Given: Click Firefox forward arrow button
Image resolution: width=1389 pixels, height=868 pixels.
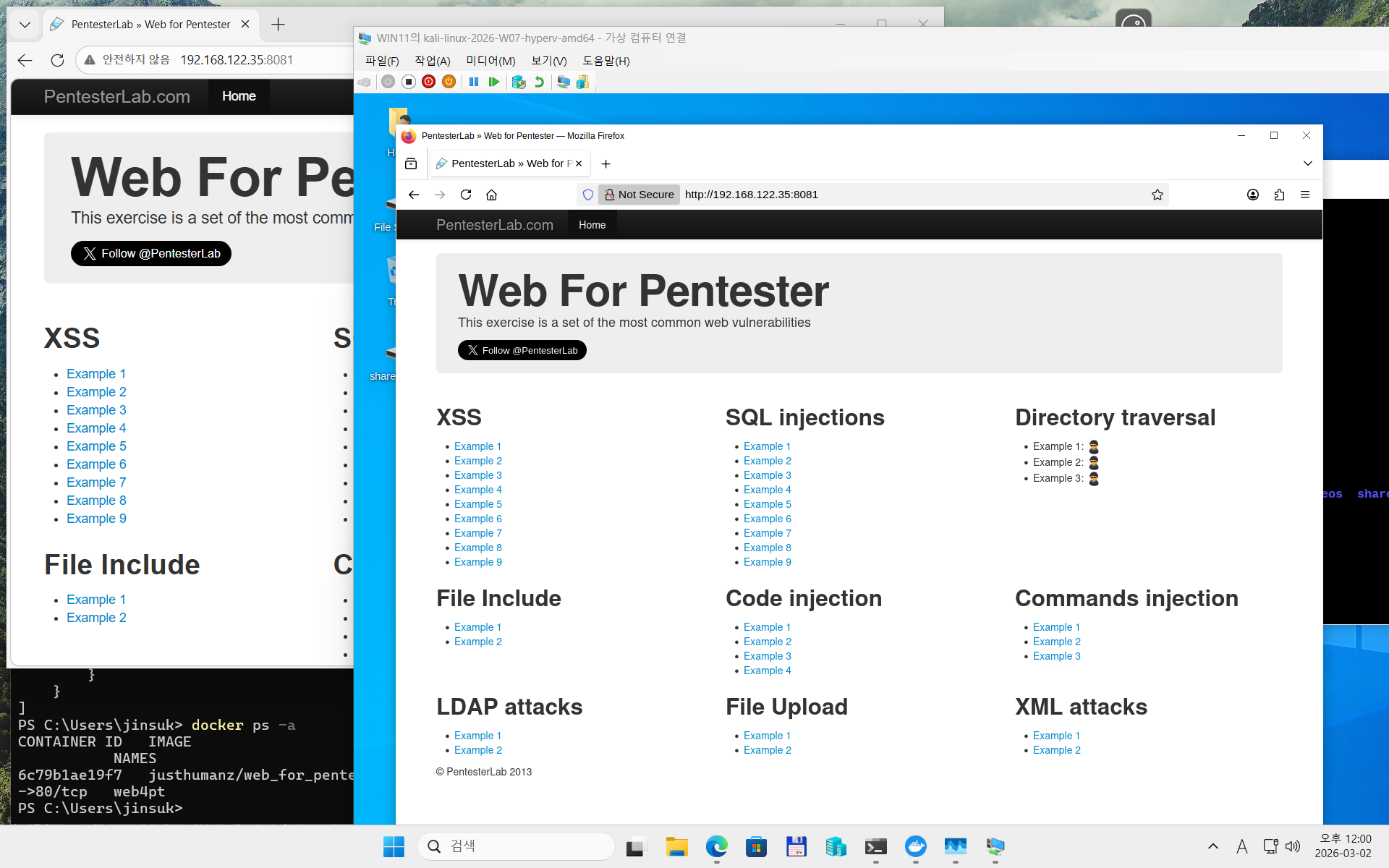Looking at the screenshot, I should pos(440,195).
